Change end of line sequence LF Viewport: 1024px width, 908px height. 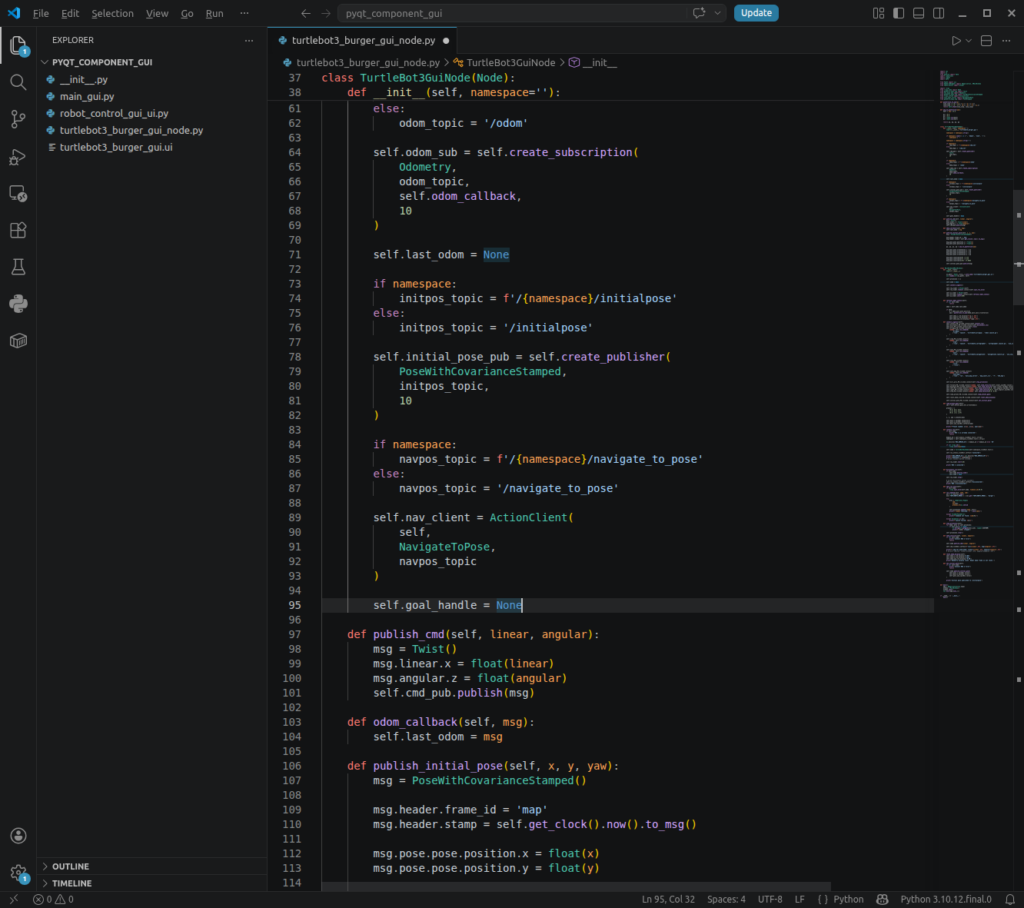(799, 900)
